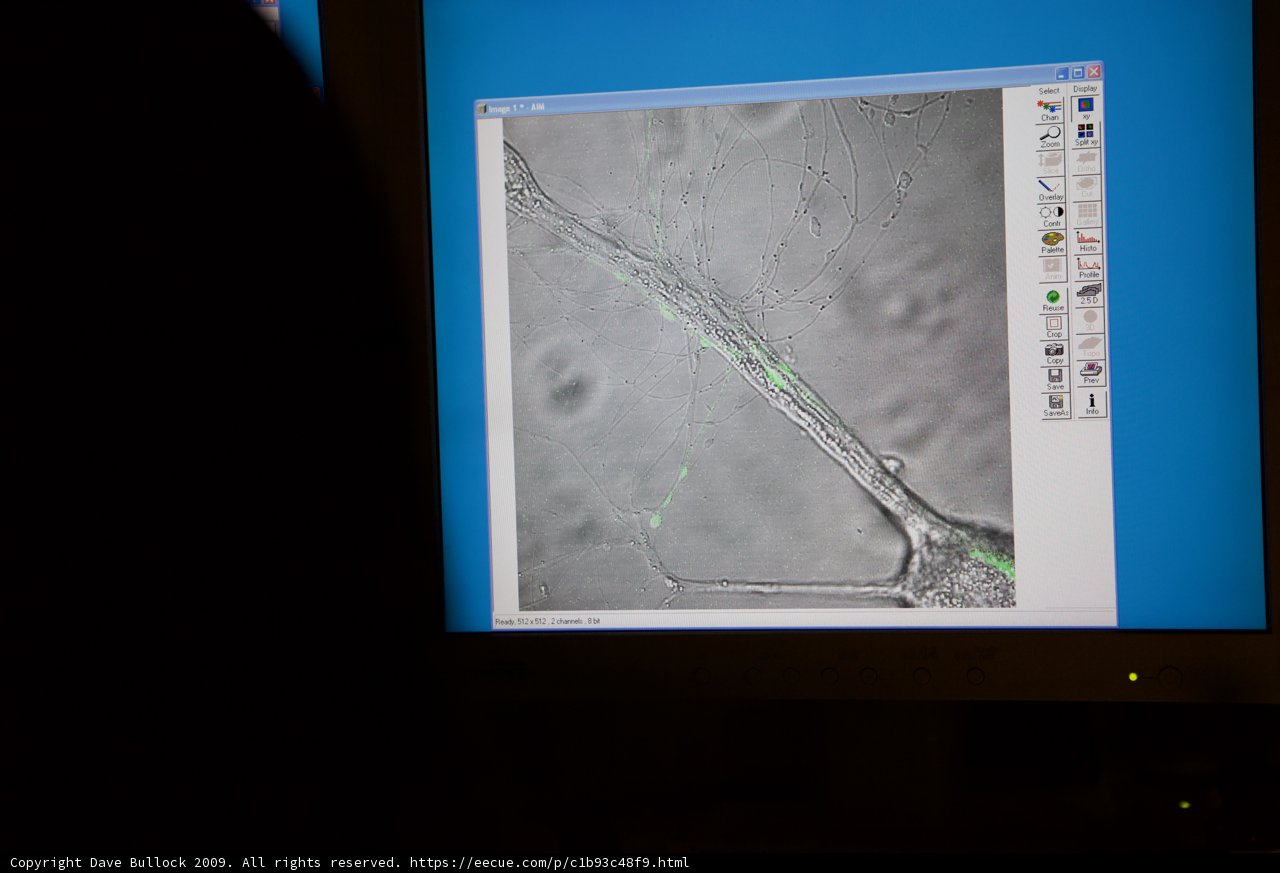This screenshot has height=873, width=1280.
Task: Select the Crop tool
Action: [x=1054, y=326]
